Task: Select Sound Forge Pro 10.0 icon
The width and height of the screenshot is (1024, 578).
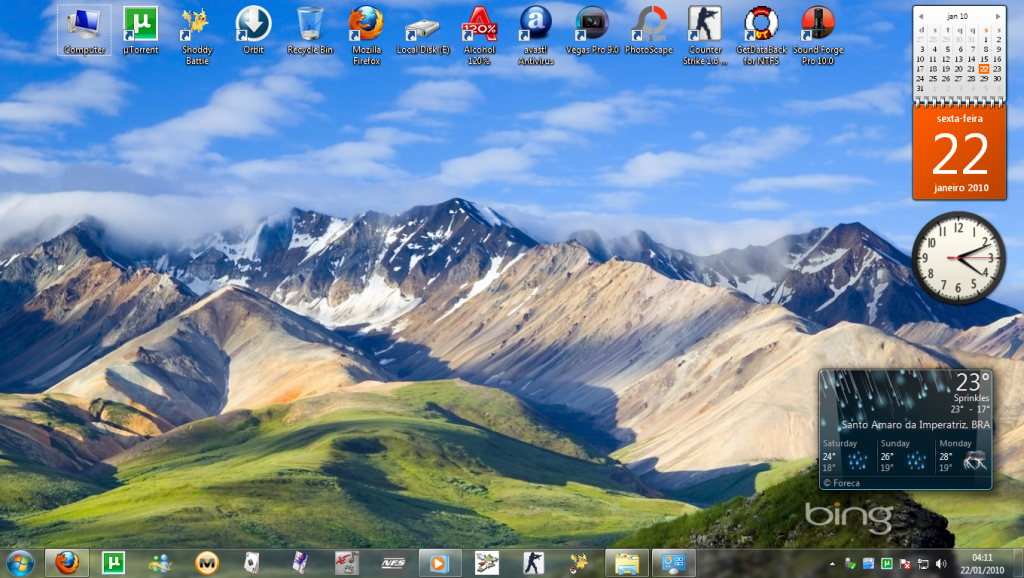Action: [818, 24]
